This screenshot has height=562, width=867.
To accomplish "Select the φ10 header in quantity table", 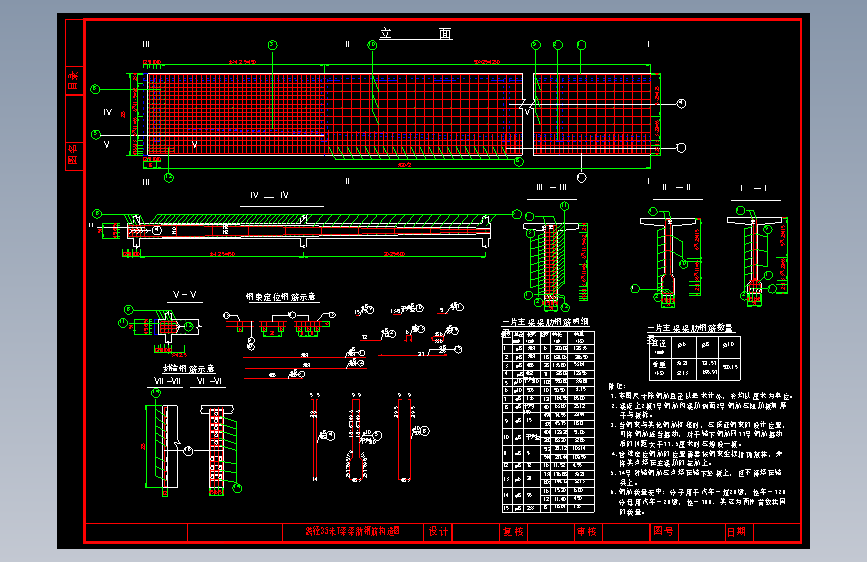I will [729, 345].
